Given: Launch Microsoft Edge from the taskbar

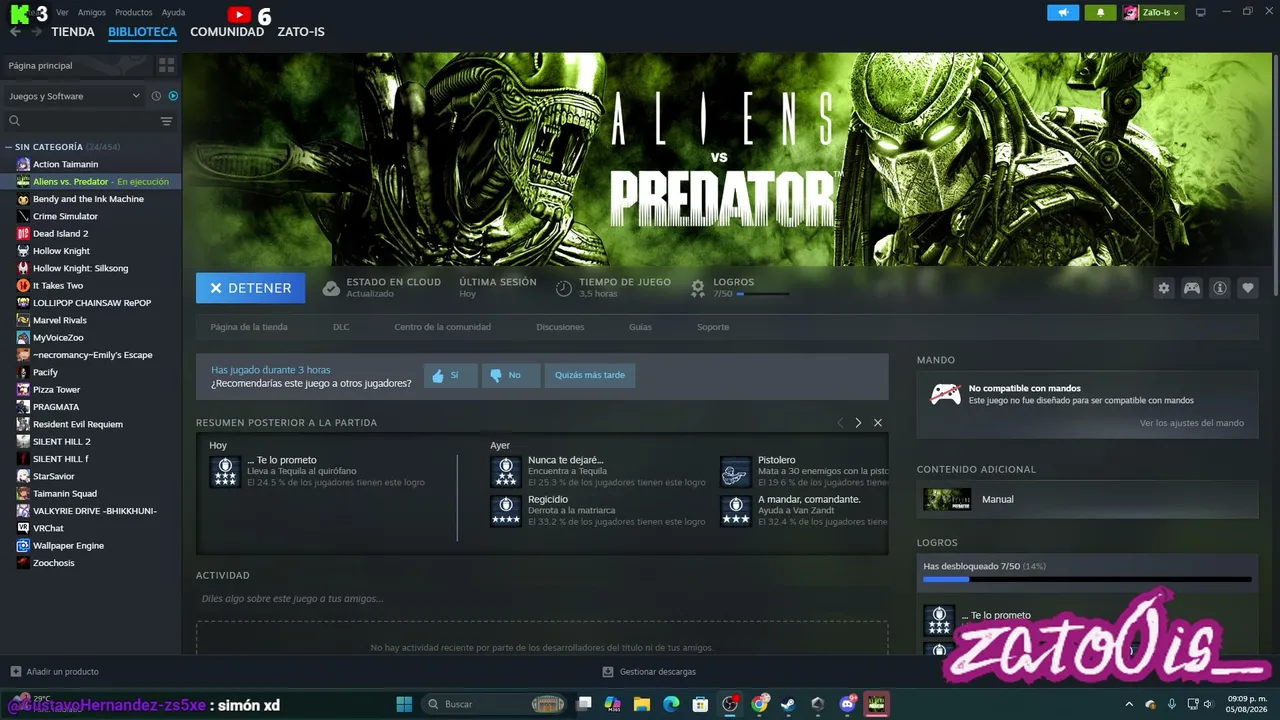Looking at the screenshot, I should 671,704.
